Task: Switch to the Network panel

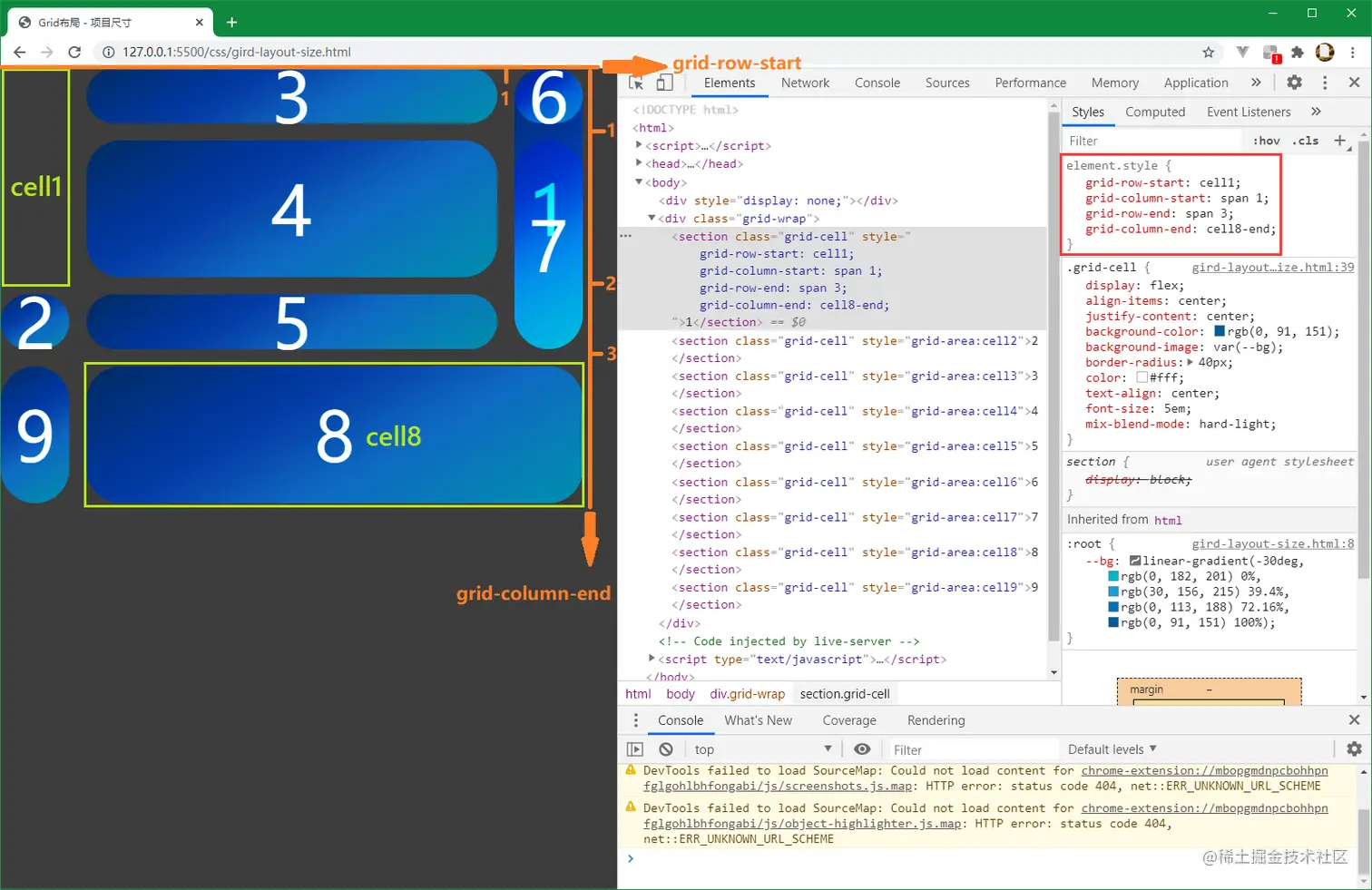Action: pyautogui.click(x=805, y=83)
